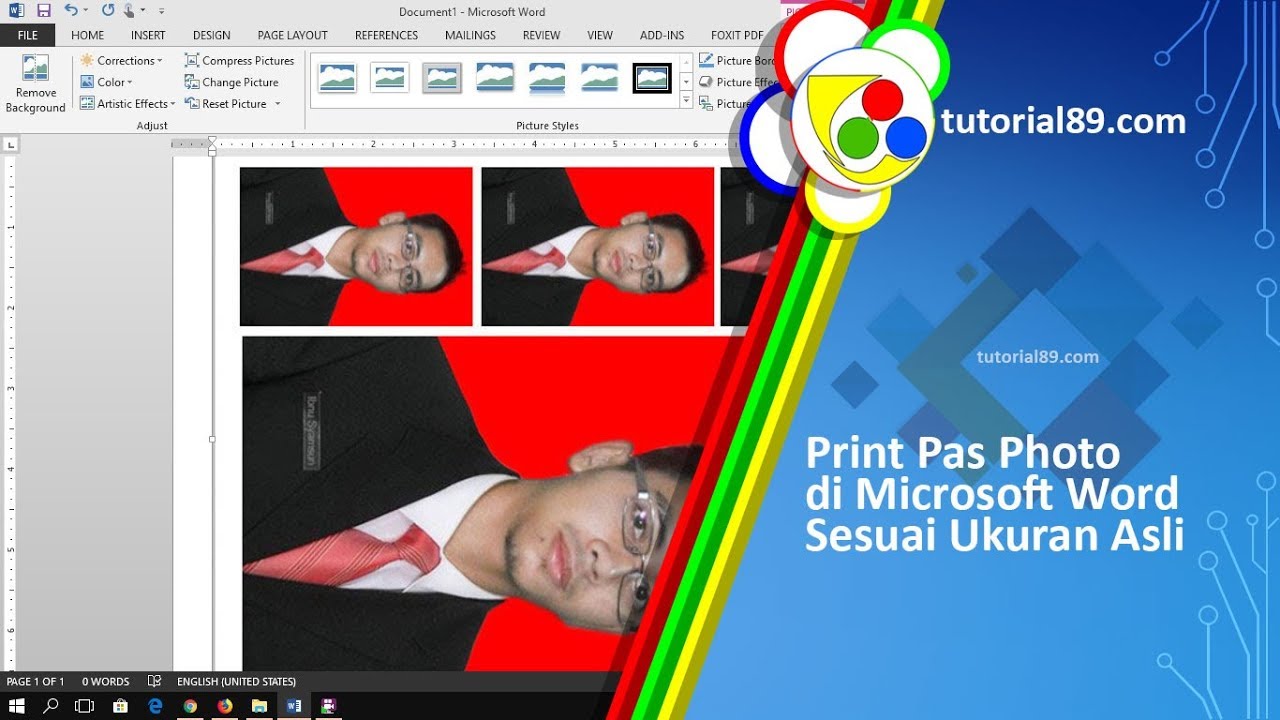Open Task View on the taskbar
1280x720 pixels.
(85, 706)
